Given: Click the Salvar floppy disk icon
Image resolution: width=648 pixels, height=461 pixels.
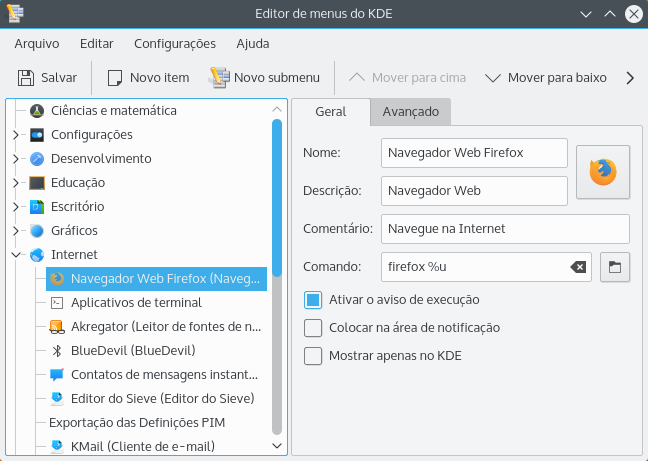Looking at the screenshot, I should point(26,77).
